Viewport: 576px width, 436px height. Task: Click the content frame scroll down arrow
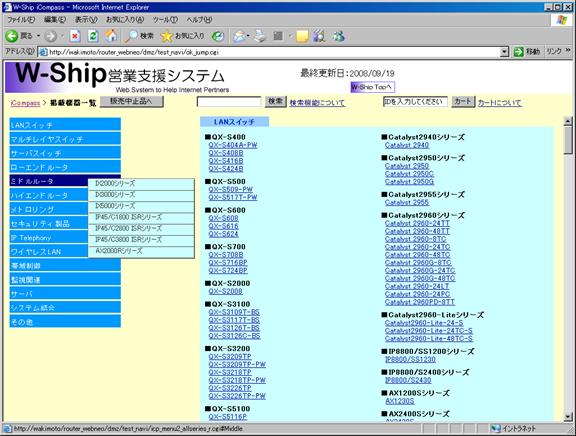568,417
